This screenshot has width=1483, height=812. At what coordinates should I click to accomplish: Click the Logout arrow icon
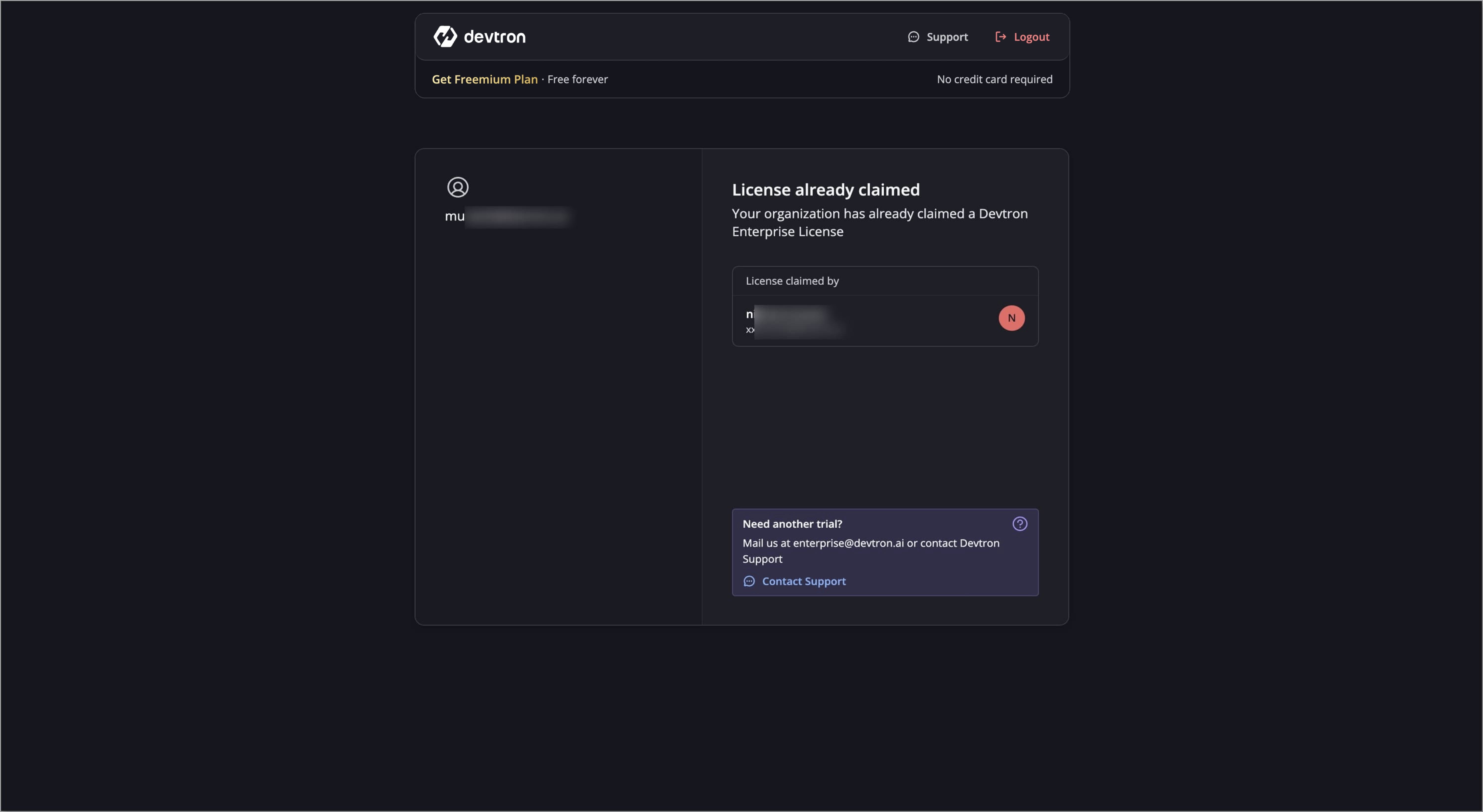[x=1001, y=37]
